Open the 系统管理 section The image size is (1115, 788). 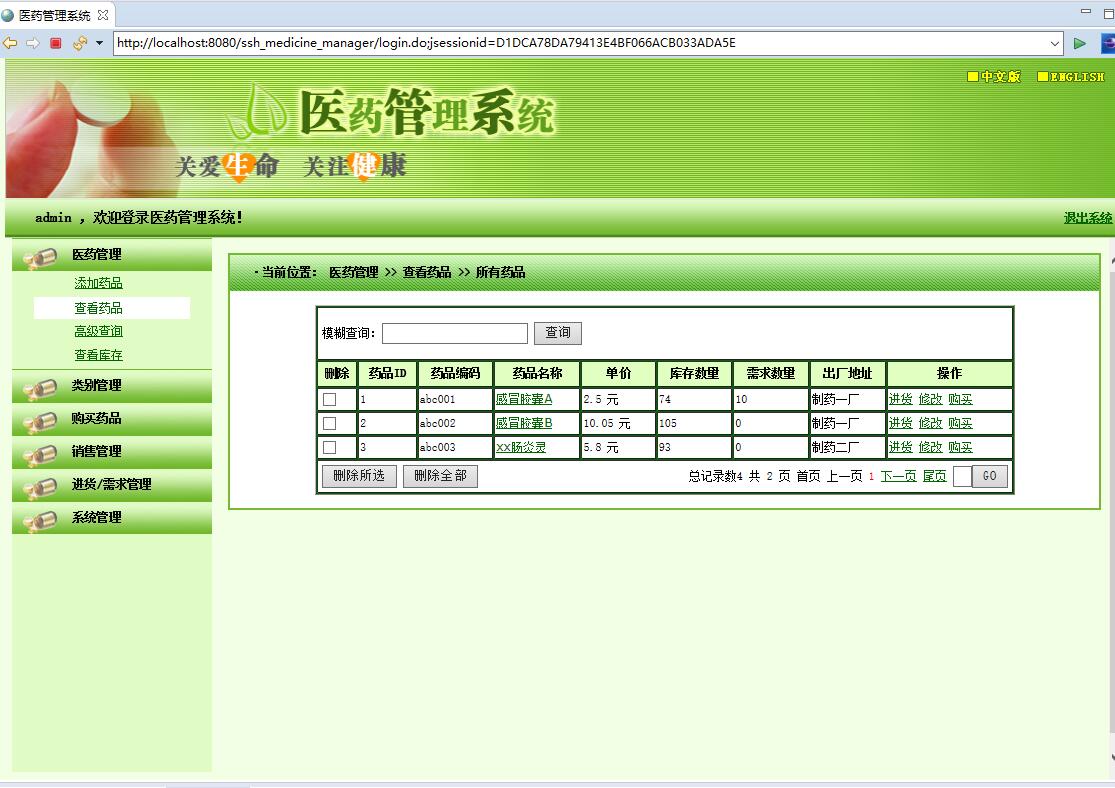(x=95, y=517)
